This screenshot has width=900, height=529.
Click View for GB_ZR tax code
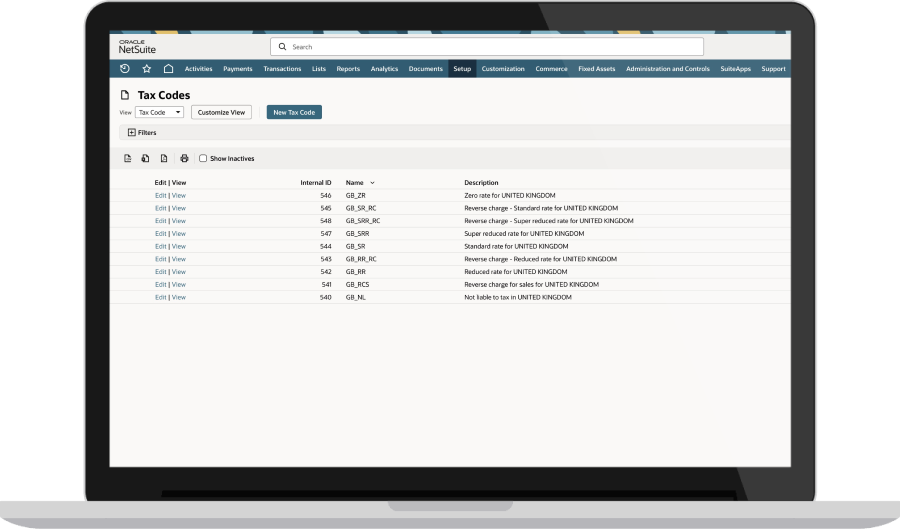(179, 196)
